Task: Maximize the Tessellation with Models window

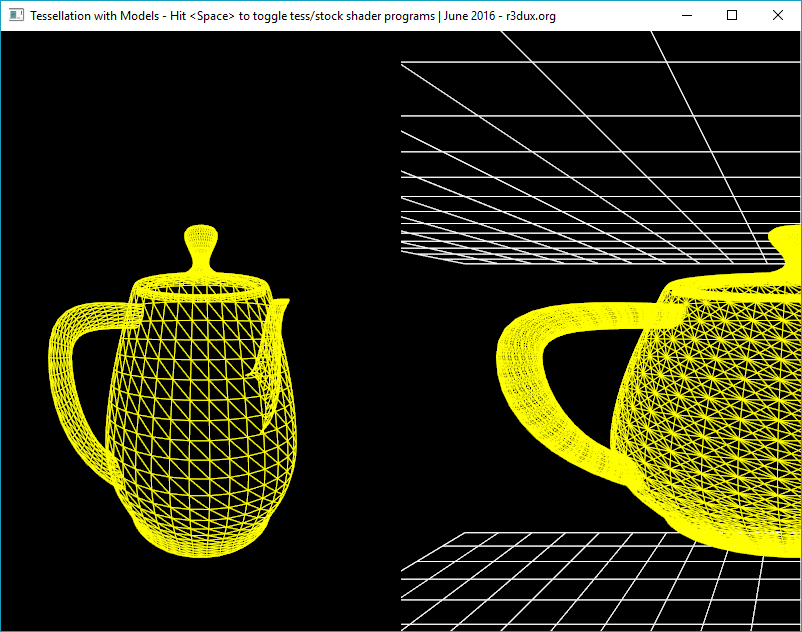Action: pyautogui.click(x=732, y=15)
